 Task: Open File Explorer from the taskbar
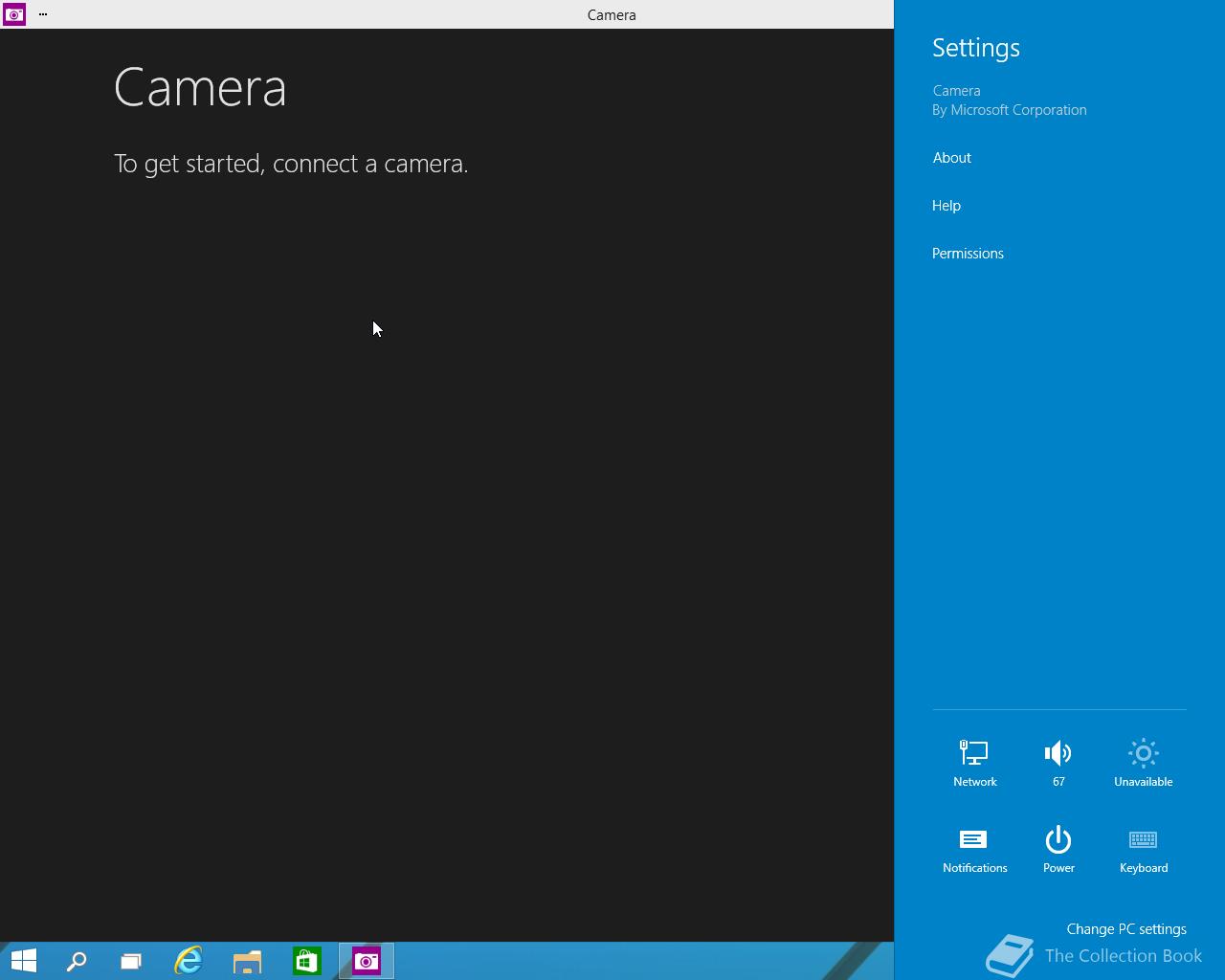click(248, 961)
